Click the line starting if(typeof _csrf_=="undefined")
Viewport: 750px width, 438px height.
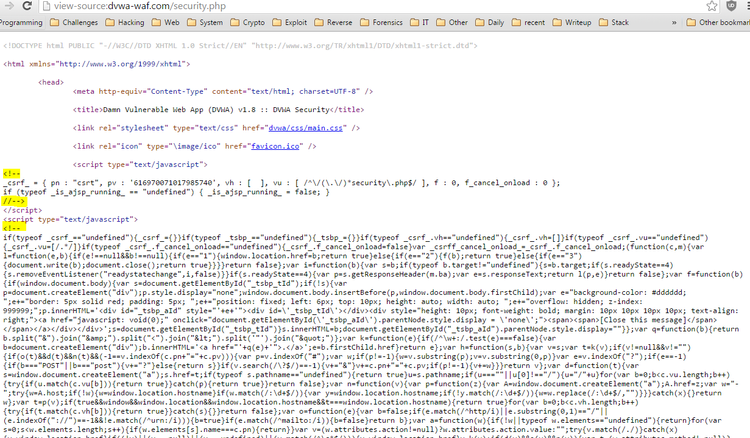(x=355, y=238)
